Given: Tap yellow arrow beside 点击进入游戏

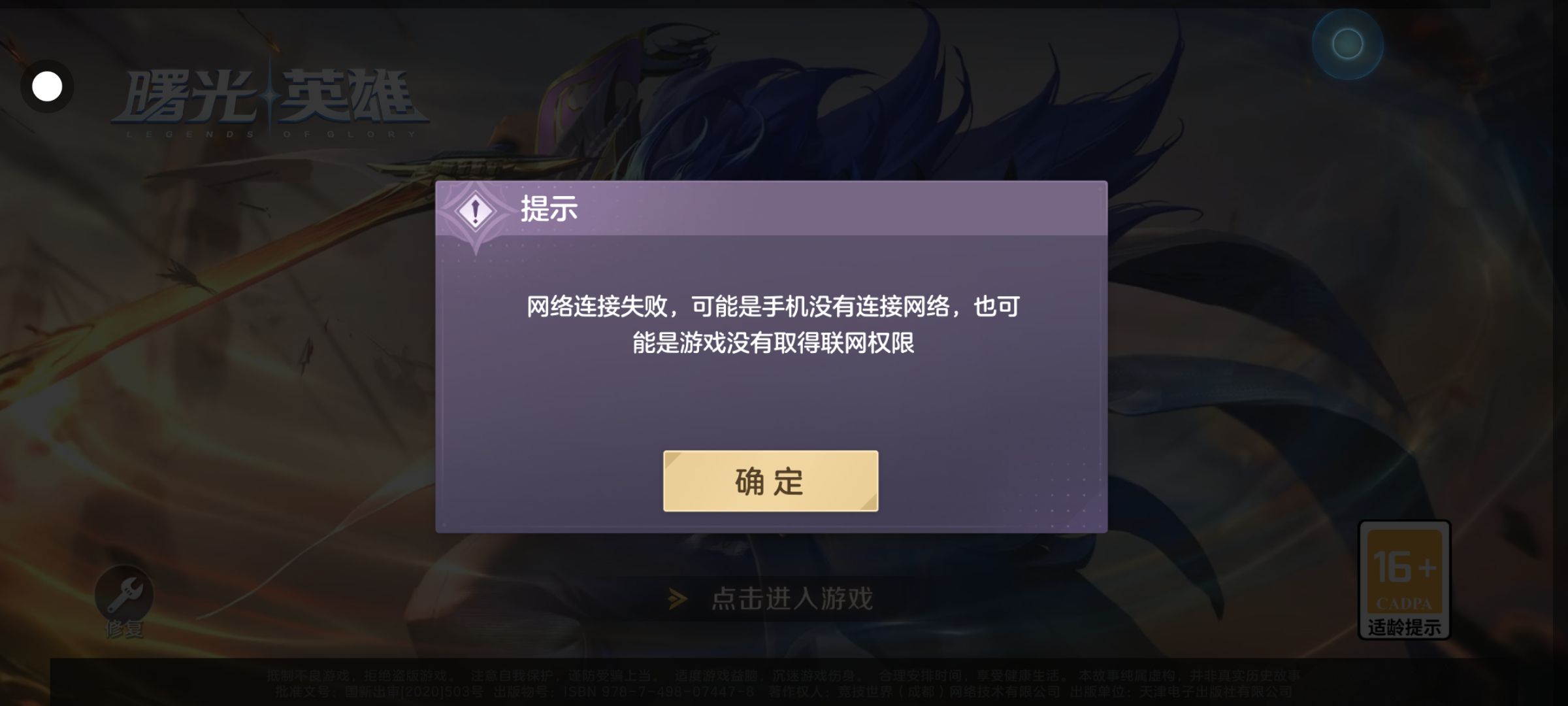Looking at the screenshot, I should click(678, 599).
